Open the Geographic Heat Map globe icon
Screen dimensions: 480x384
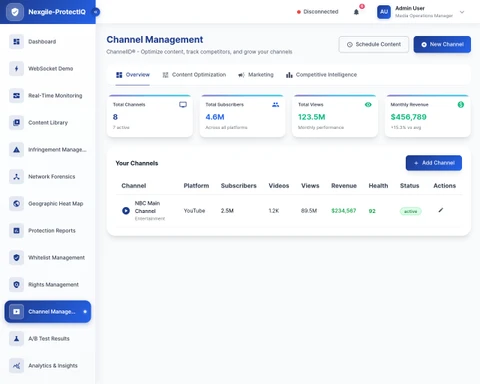pos(16,204)
